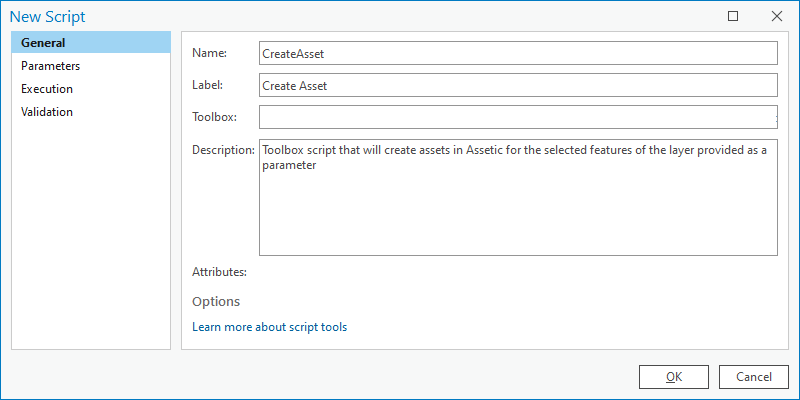The image size is (800, 400).
Task: Click inside the Description text area
Action: (518, 197)
